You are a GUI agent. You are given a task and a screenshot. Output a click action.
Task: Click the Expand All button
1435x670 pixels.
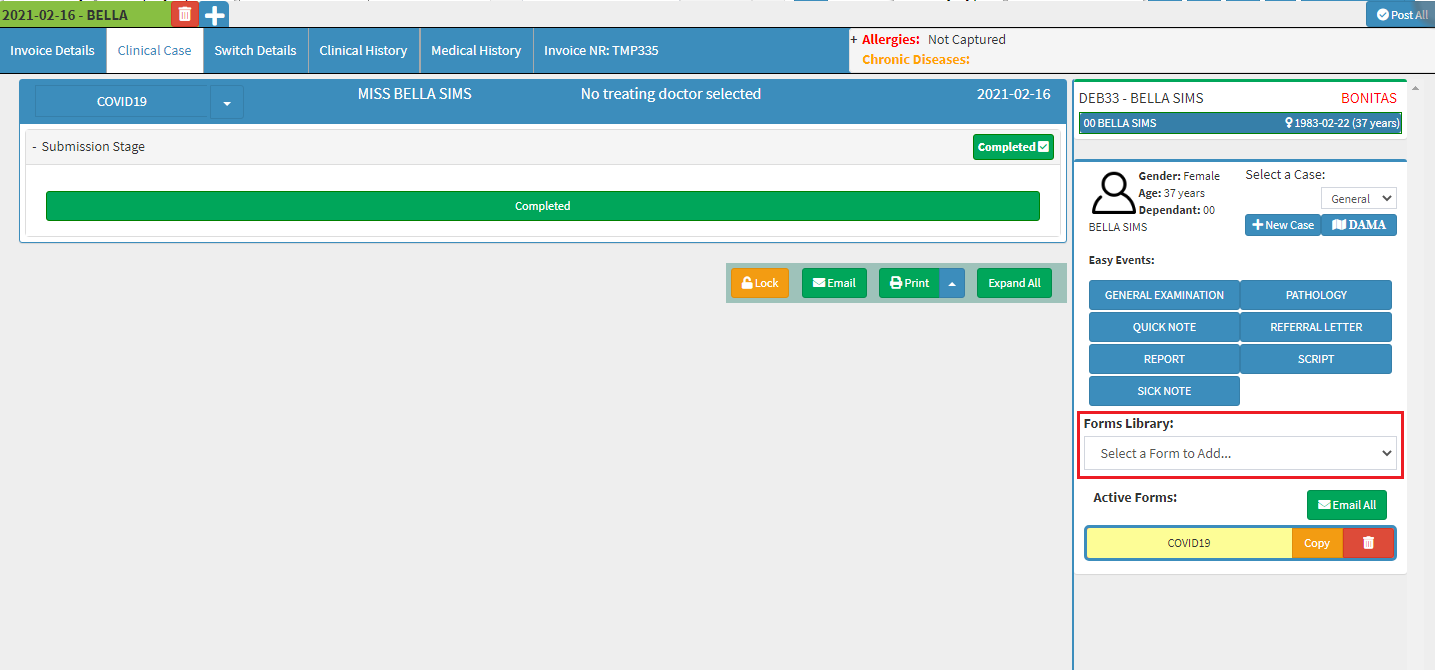[x=1014, y=283]
